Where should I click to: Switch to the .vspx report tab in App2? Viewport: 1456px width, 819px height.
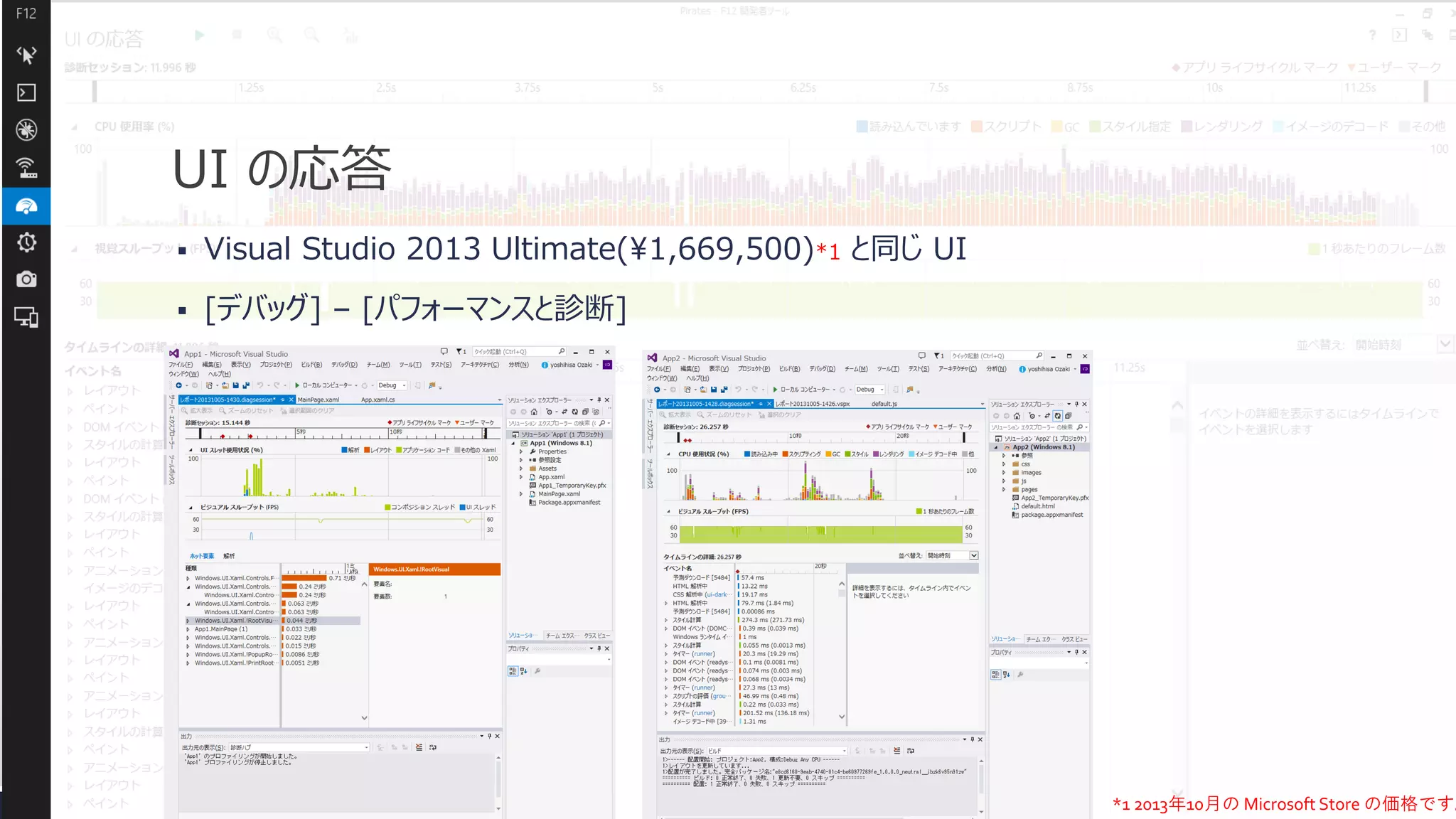click(813, 404)
